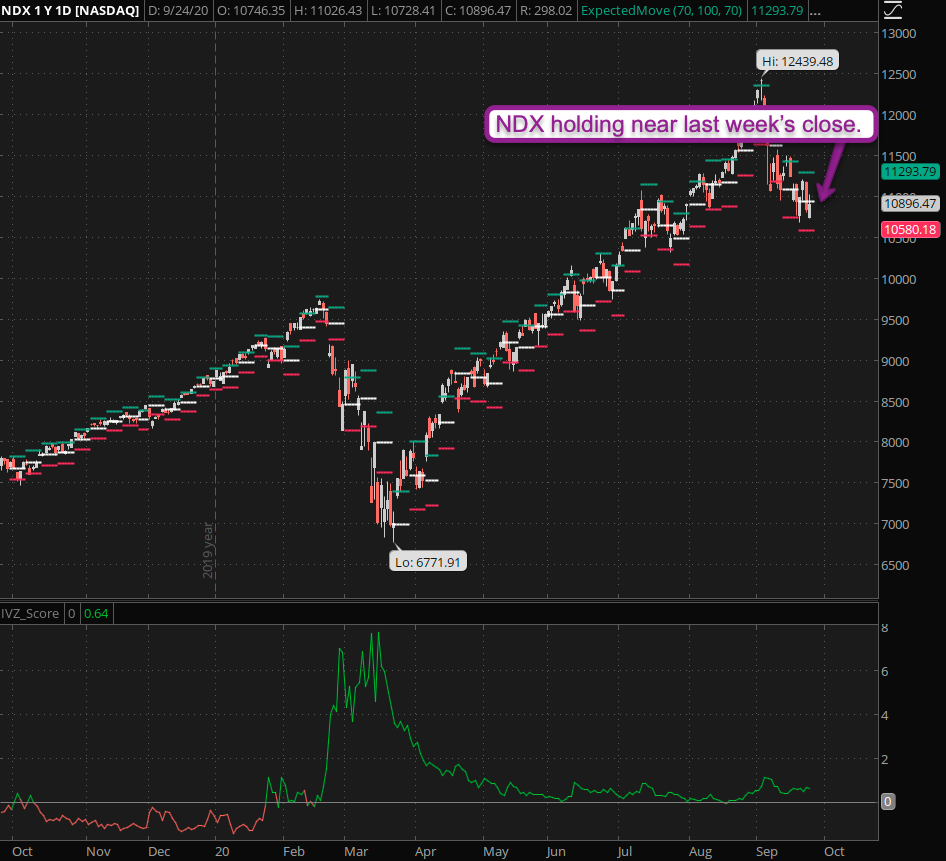Click the 9500 price axis label
Viewport: 946px width, 861px height.
pyautogui.click(x=895, y=320)
